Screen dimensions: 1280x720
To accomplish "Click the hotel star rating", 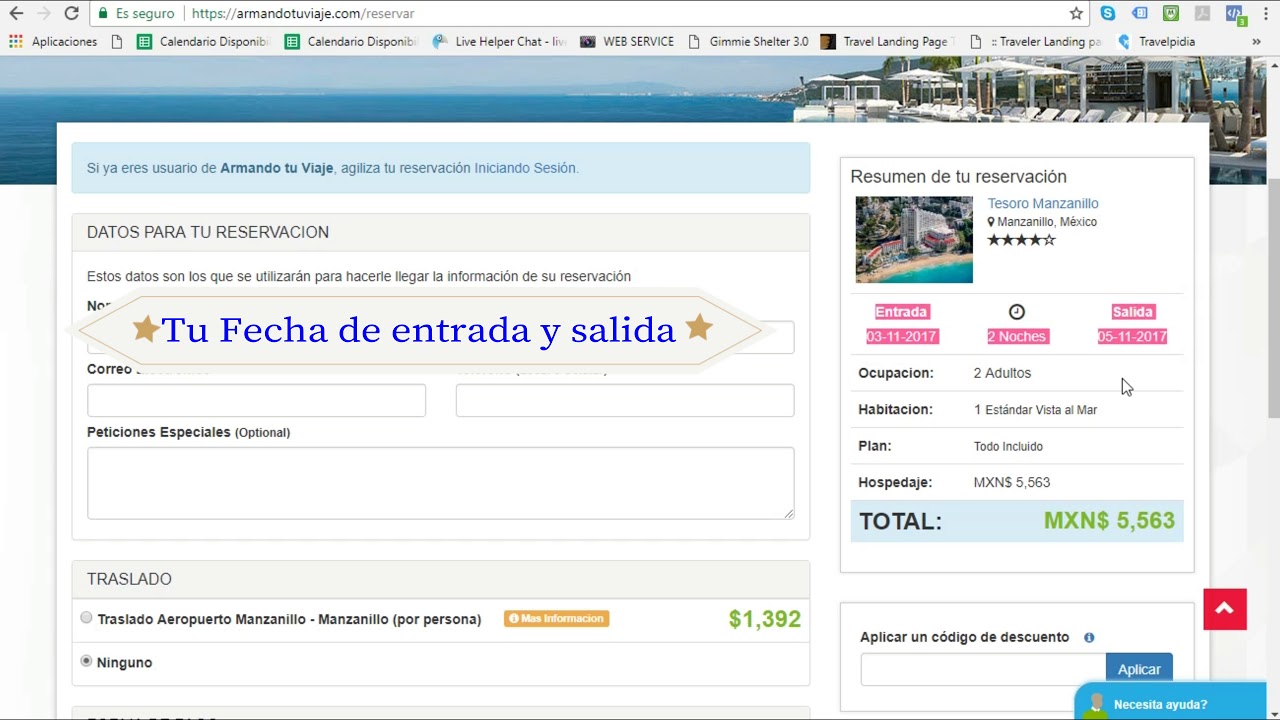I will (1021, 240).
